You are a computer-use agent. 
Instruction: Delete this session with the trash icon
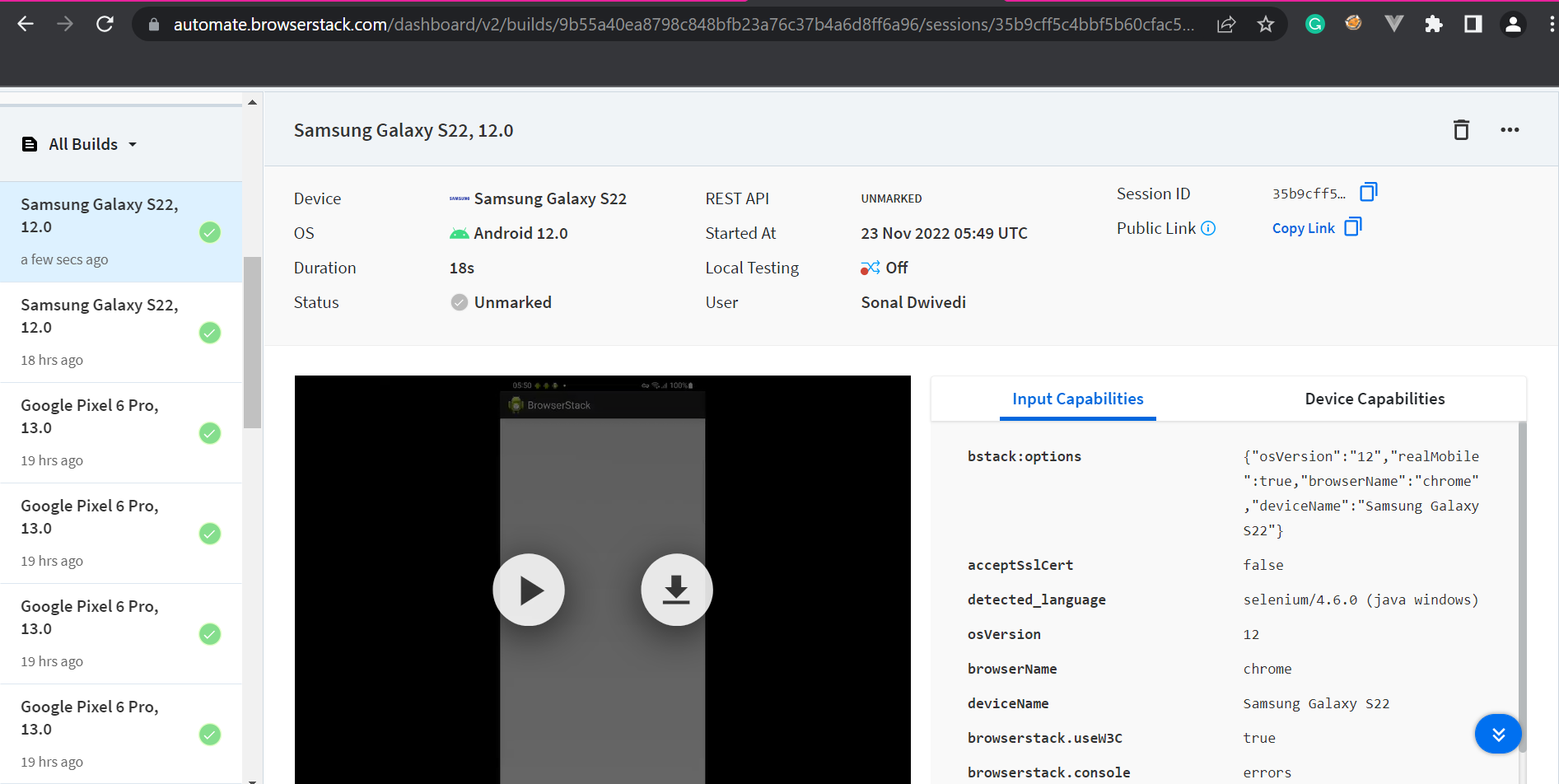(1461, 130)
